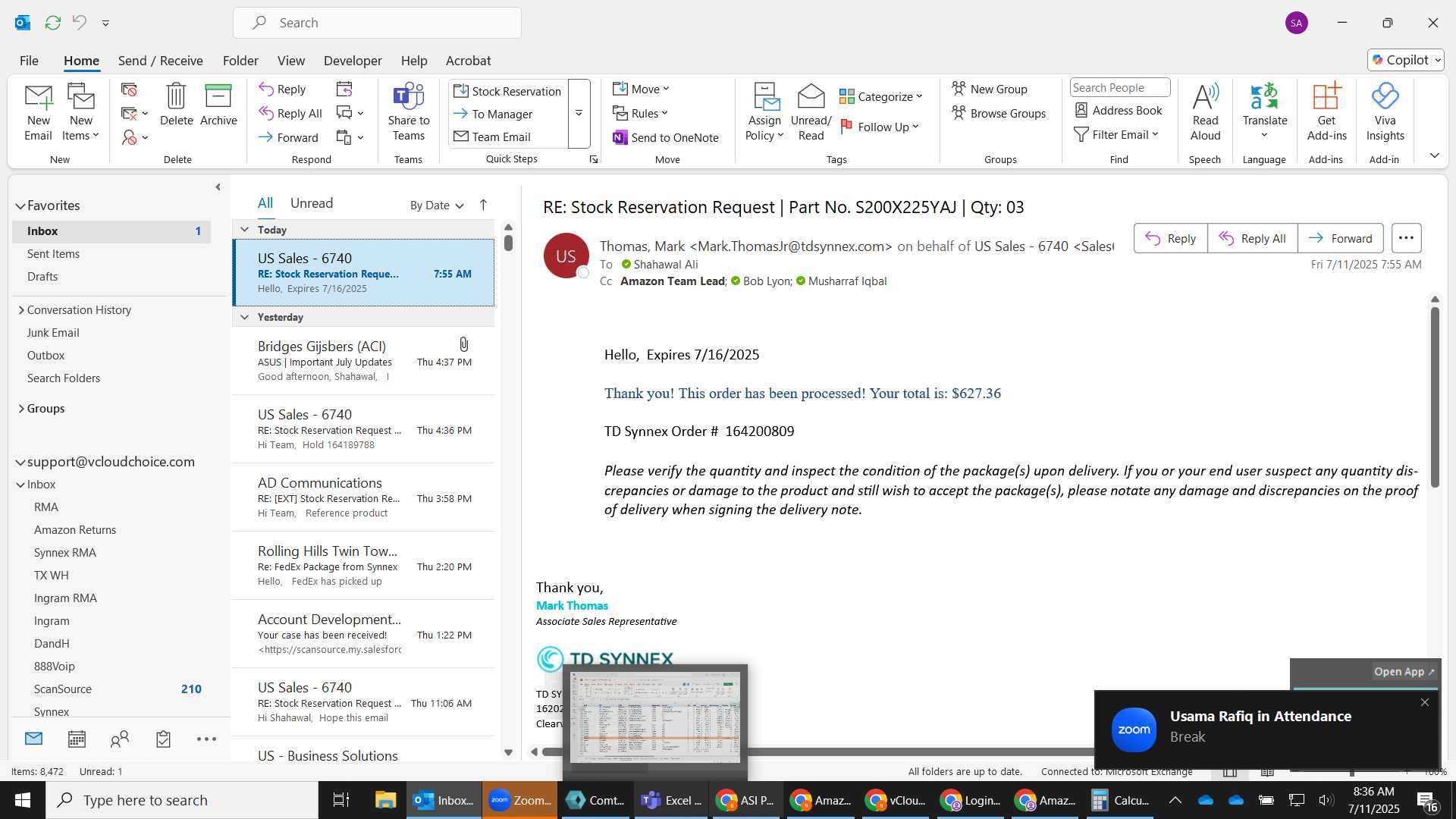Click the ribbon Reply button
The image size is (1456, 819).
coord(282,89)
